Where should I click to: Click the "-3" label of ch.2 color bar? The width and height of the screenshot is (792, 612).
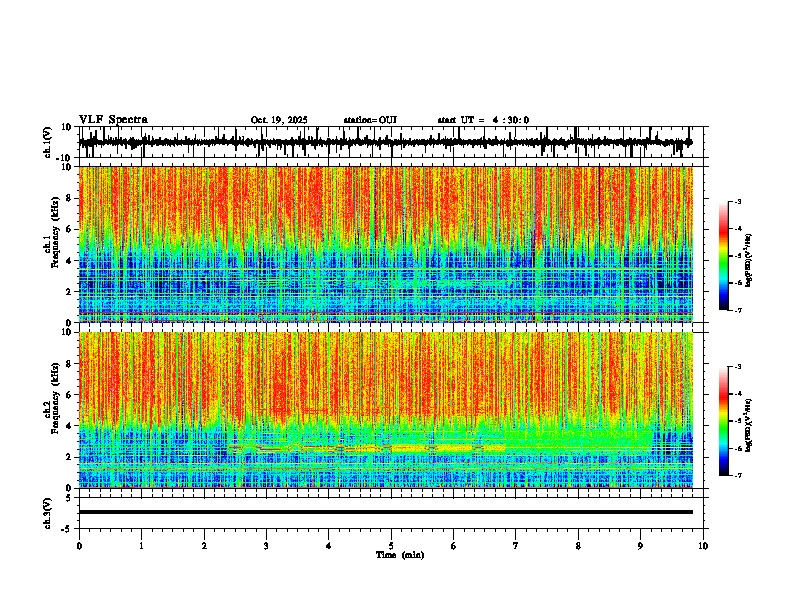pyautogui.click(x=737, y=367)
